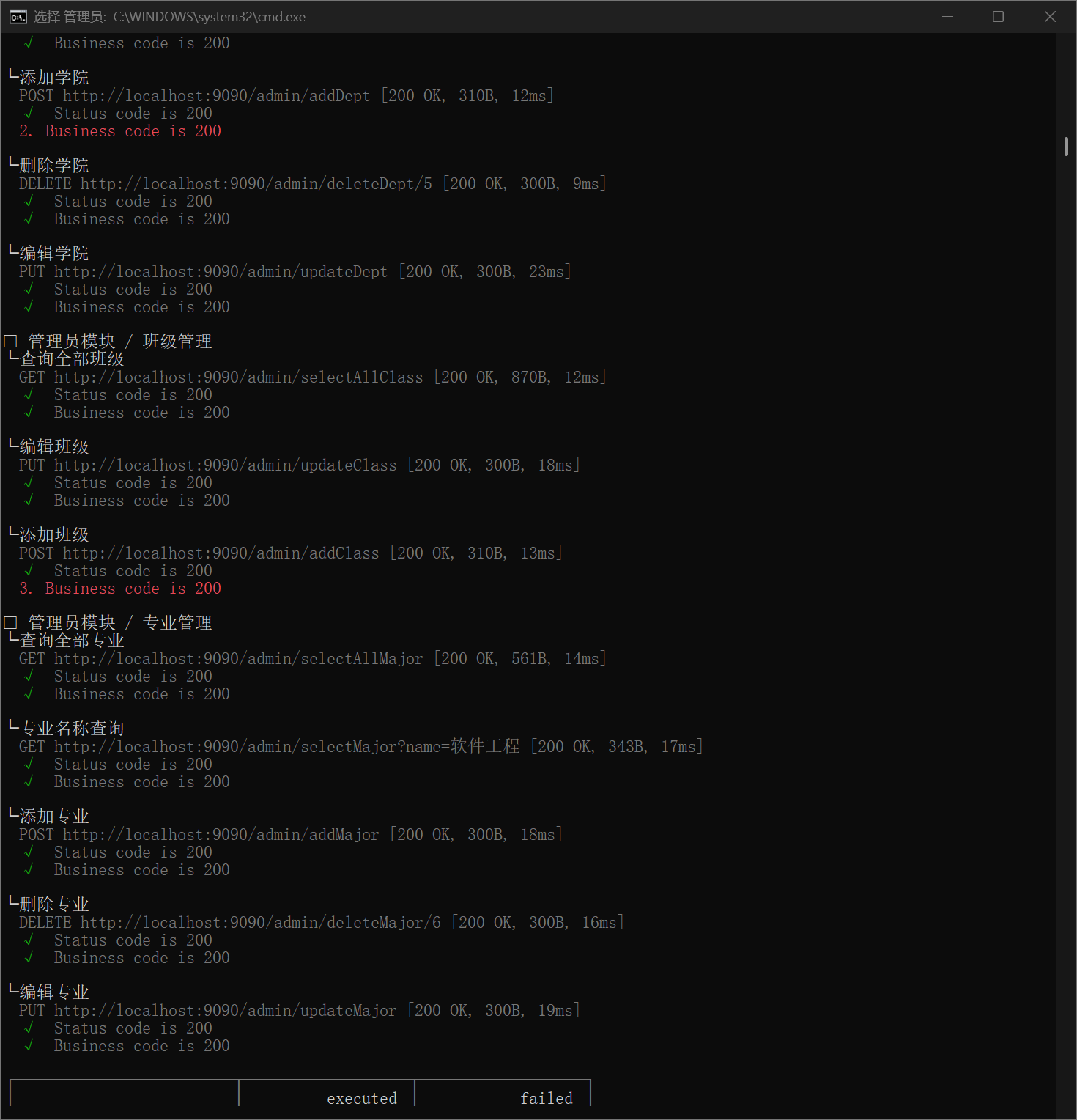This screenshot has height=1120, width=1077.
Task: Click the cmd.exe icon in title bar
Action: tap(18, 17)
